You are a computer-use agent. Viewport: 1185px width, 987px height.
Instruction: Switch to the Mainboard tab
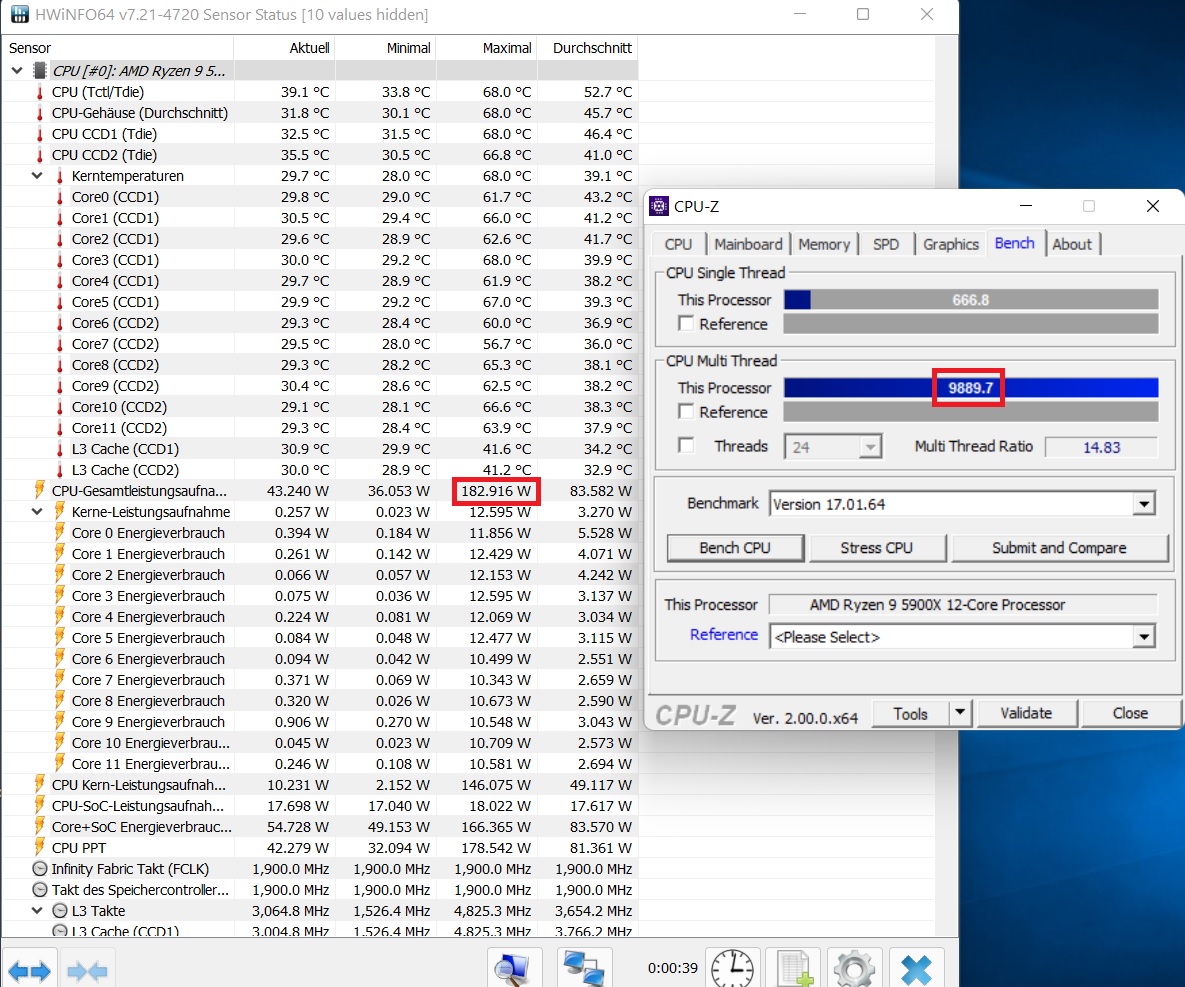pos(748,245)
